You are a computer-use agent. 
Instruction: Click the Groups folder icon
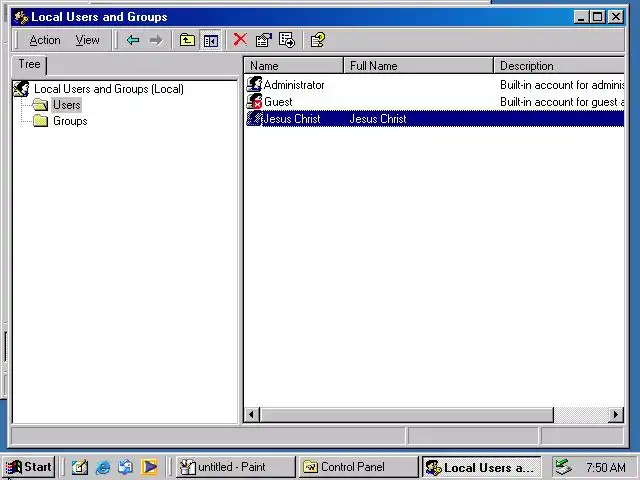point(40,121)
